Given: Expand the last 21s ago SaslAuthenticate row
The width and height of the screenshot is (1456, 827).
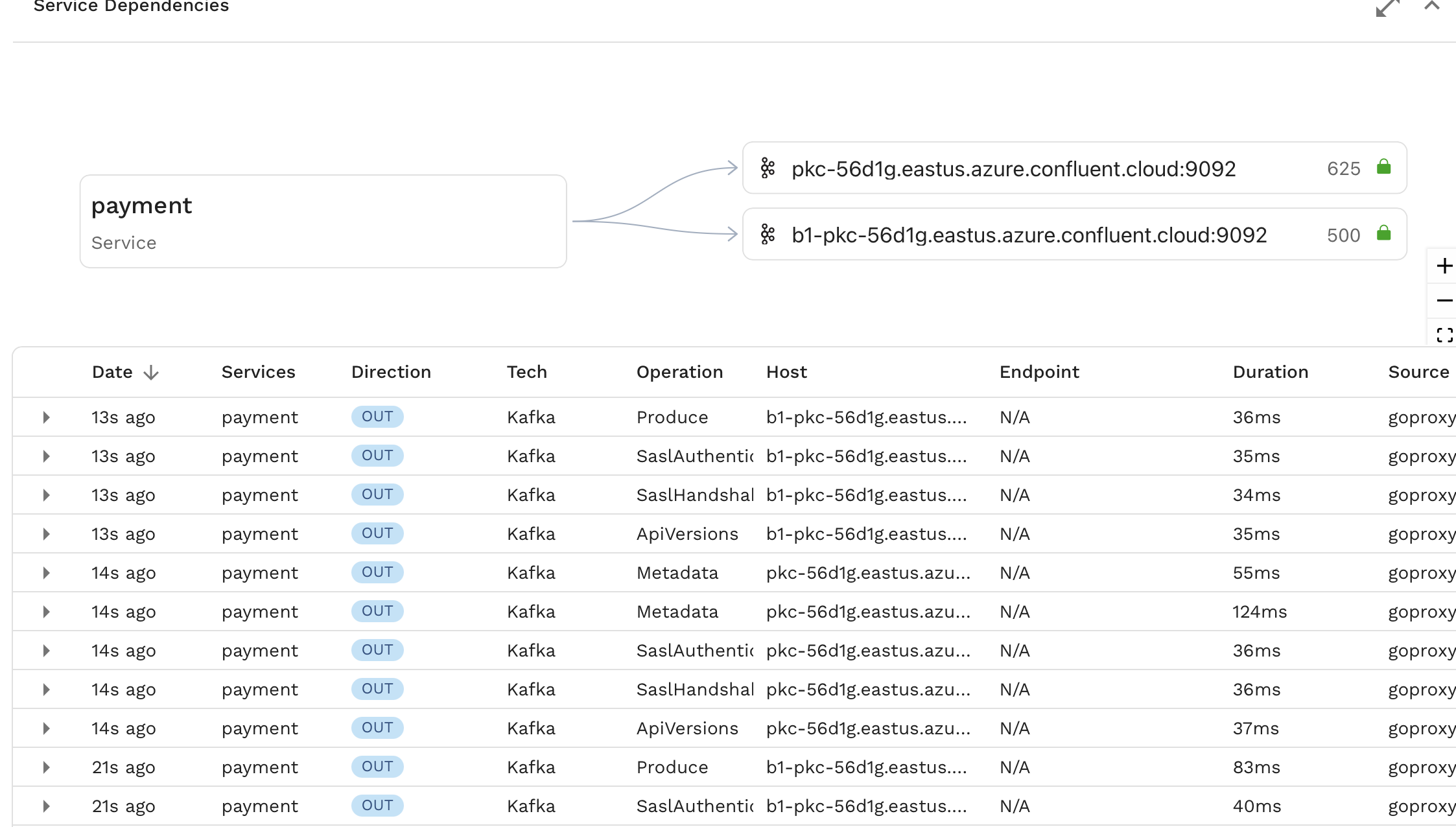Looking at the screenshot, I should pyautogui.click(x=46, y=806).
